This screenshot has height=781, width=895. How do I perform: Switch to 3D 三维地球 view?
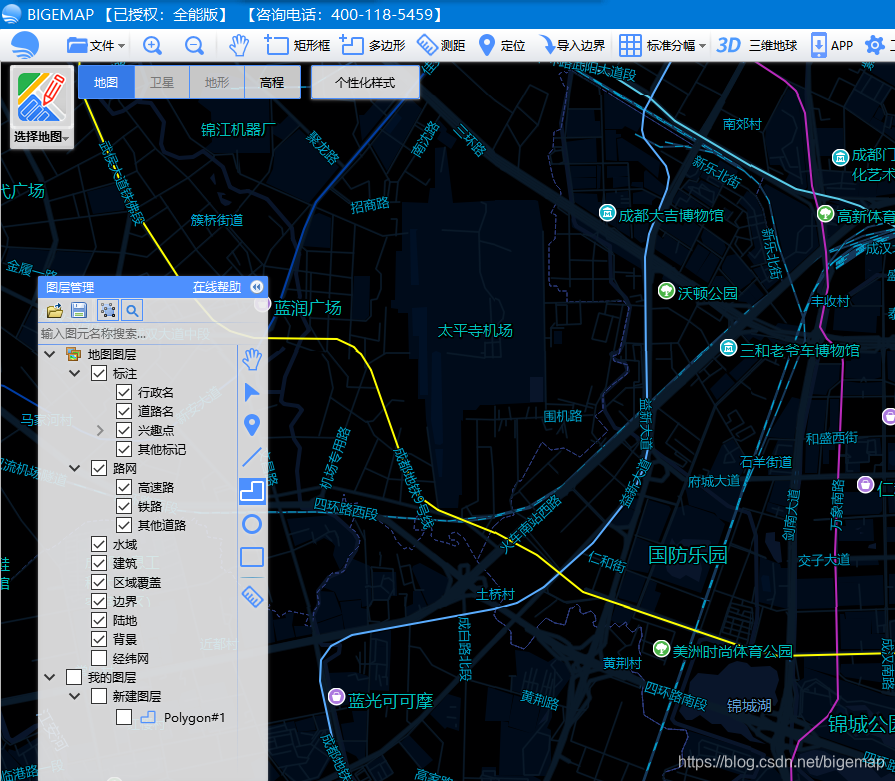point(756,45)
